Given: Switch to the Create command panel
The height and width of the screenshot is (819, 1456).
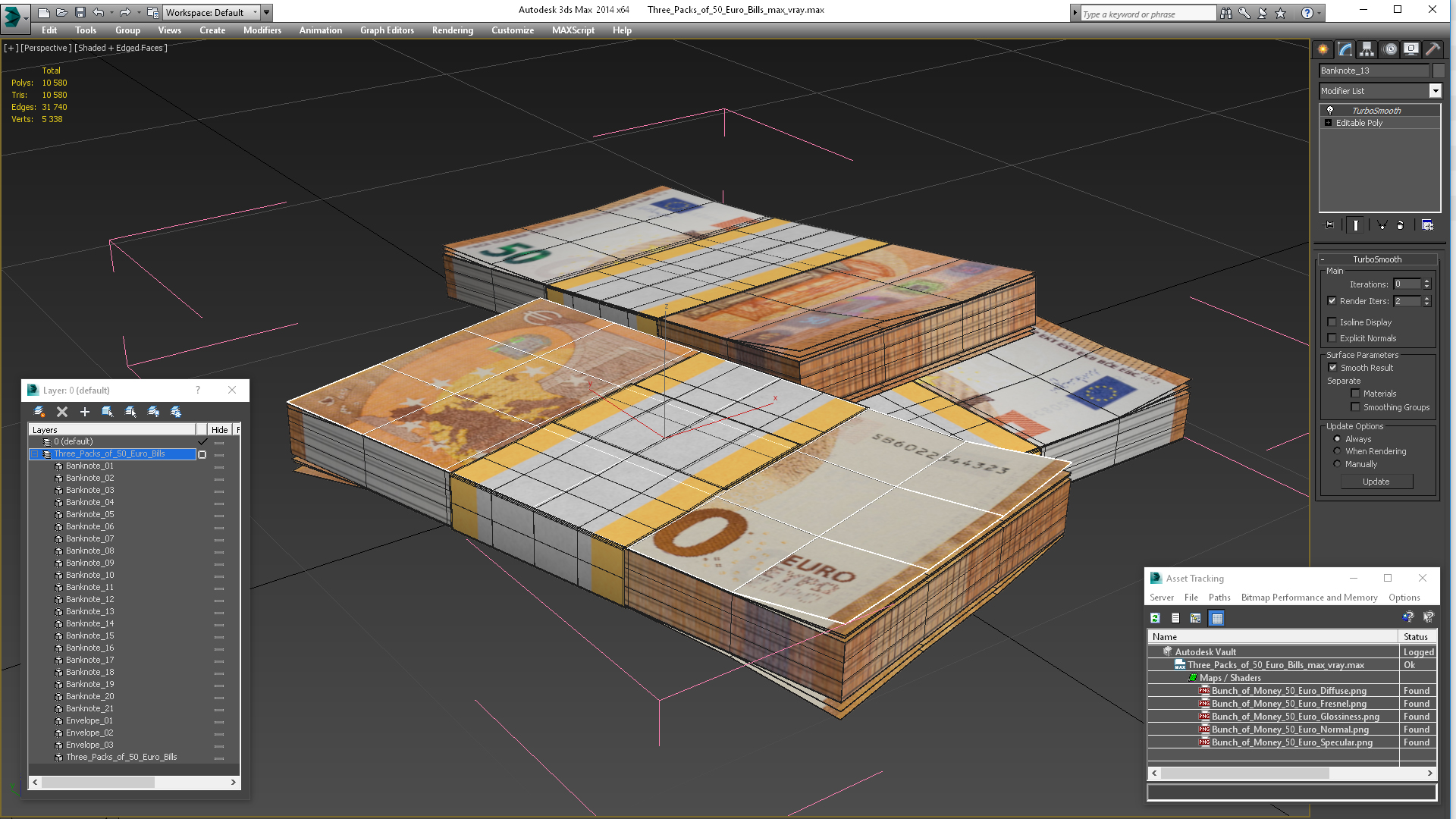Looking at the screenshot, I should pos(1323,49).
